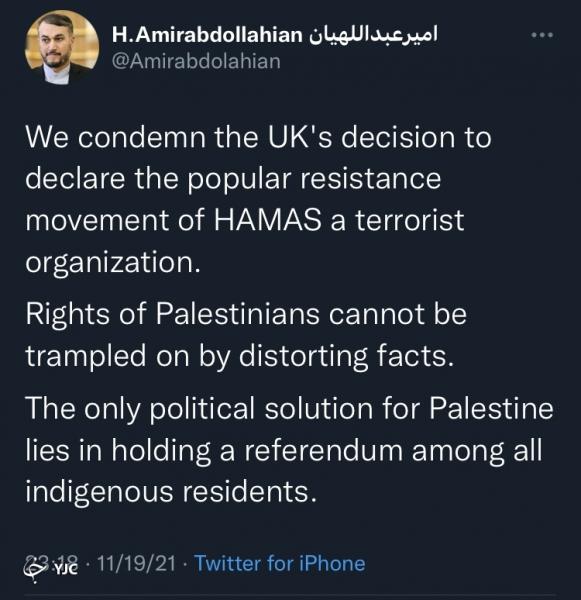This screenshot has width=581, height=600.
Task: Click the word HAMAS in tweet
Action: 268,220
